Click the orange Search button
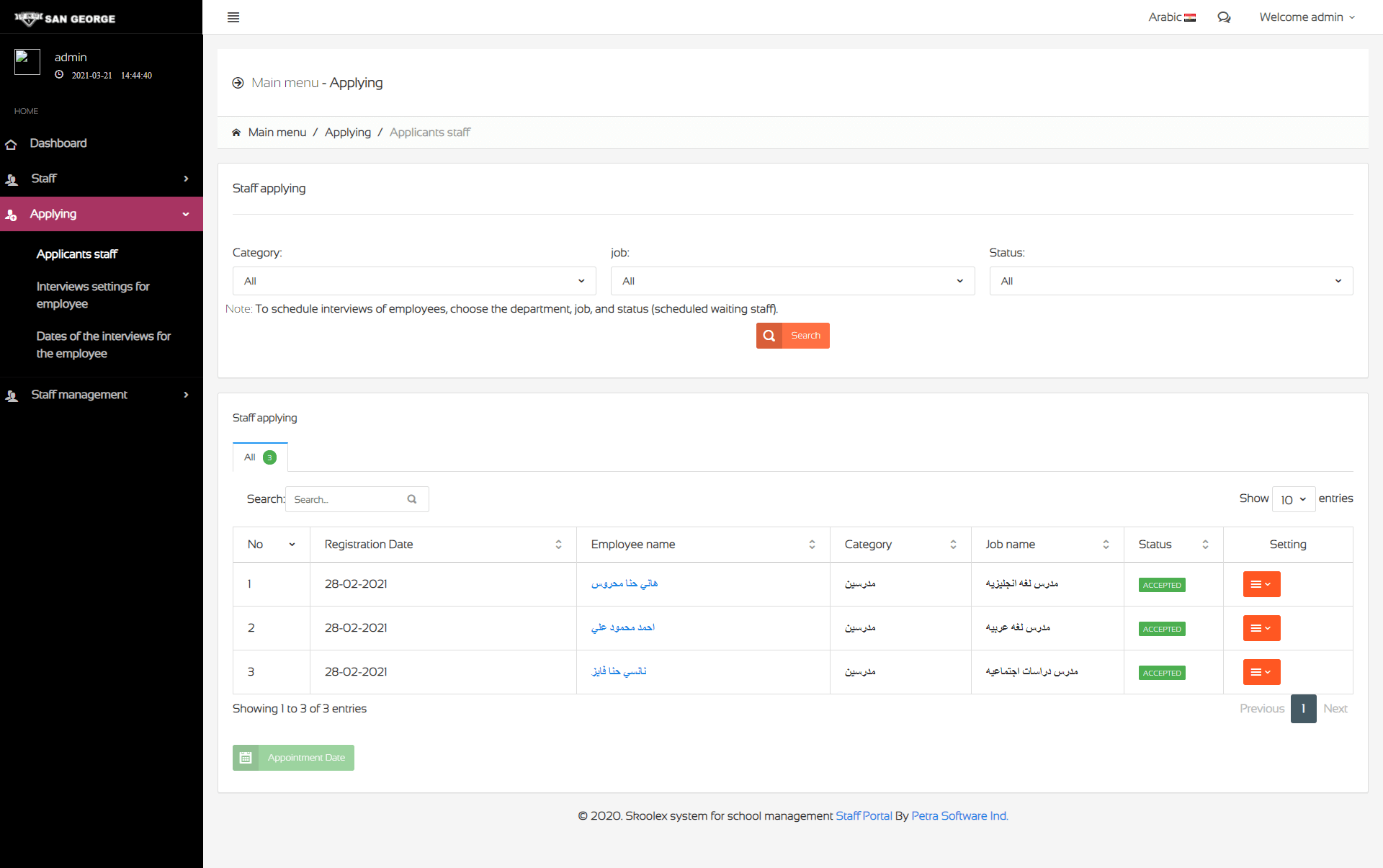The height and width of the screenshot is (868, 1383). click(792, 336)
